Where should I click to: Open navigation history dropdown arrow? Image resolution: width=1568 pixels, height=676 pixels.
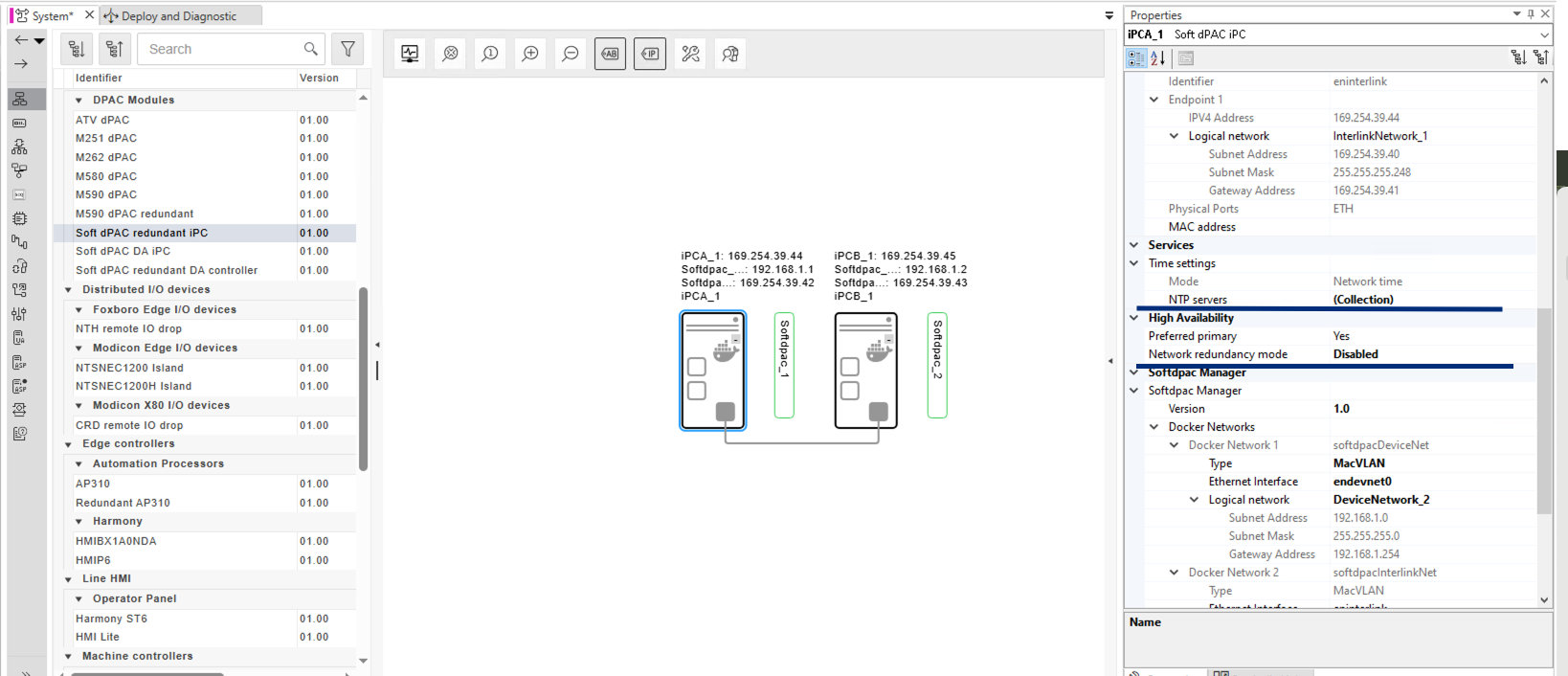(x=39, y=40)
